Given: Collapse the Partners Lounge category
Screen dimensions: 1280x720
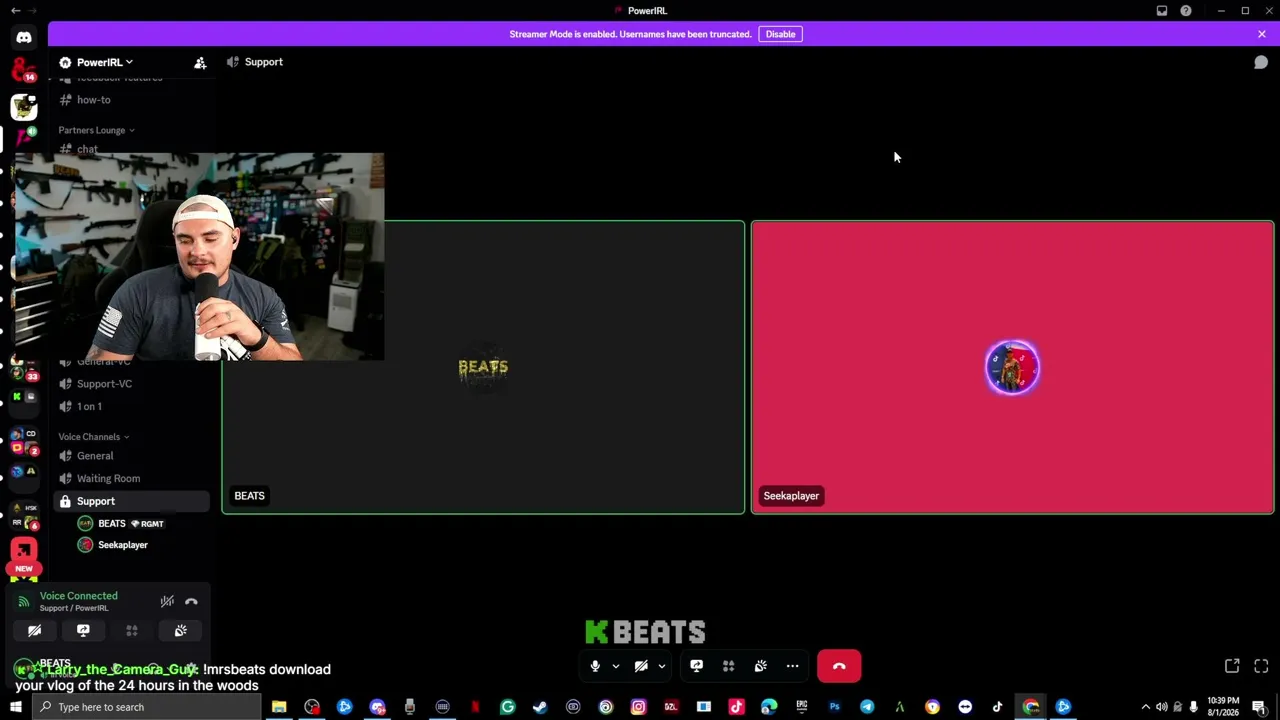Looking at the screenshot, I should (x=96, y=130).
